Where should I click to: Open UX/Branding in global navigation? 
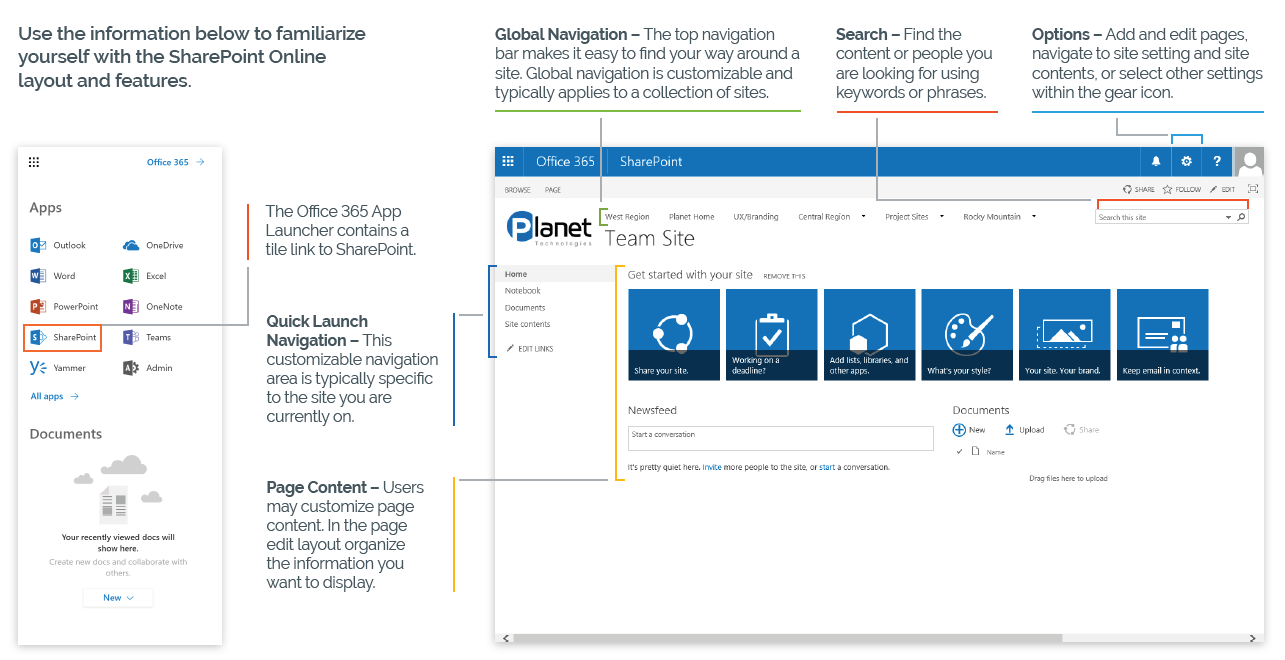(756, 216)
